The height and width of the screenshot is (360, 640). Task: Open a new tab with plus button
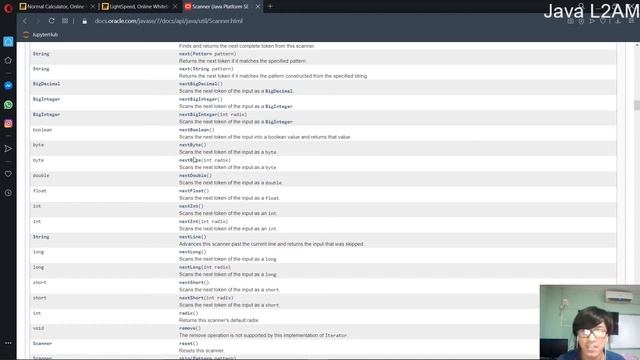(270, 6)
